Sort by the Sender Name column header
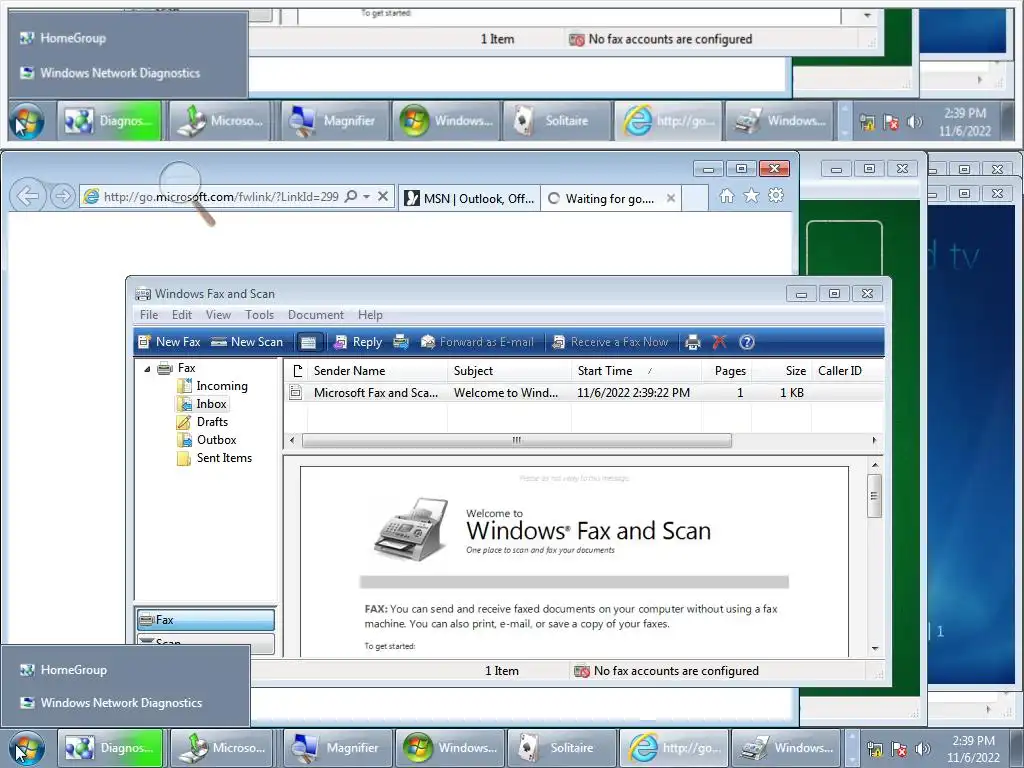This screenshot has width=1024, height=768. (378, 371)
